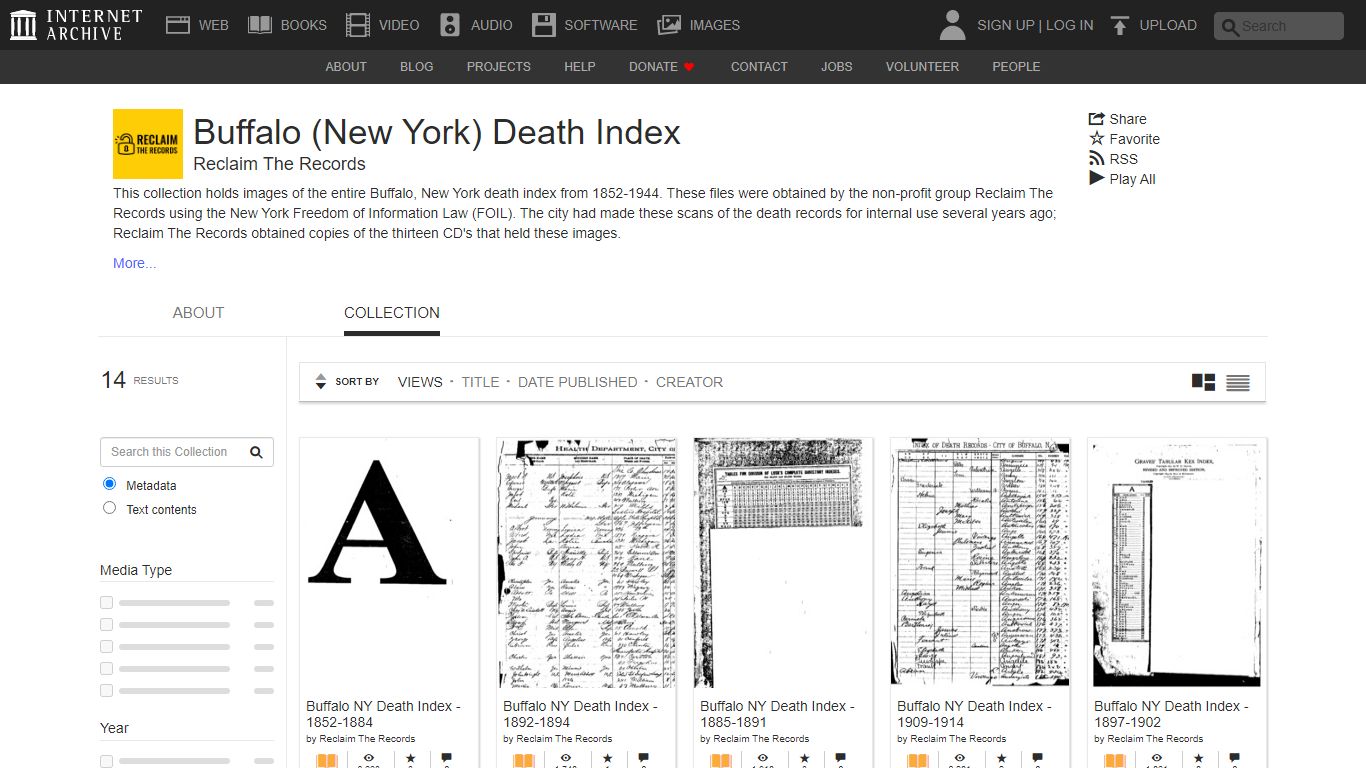This screenshot has height=768, width=1366.
Task: Sort results by Creator
Action: 689,382
